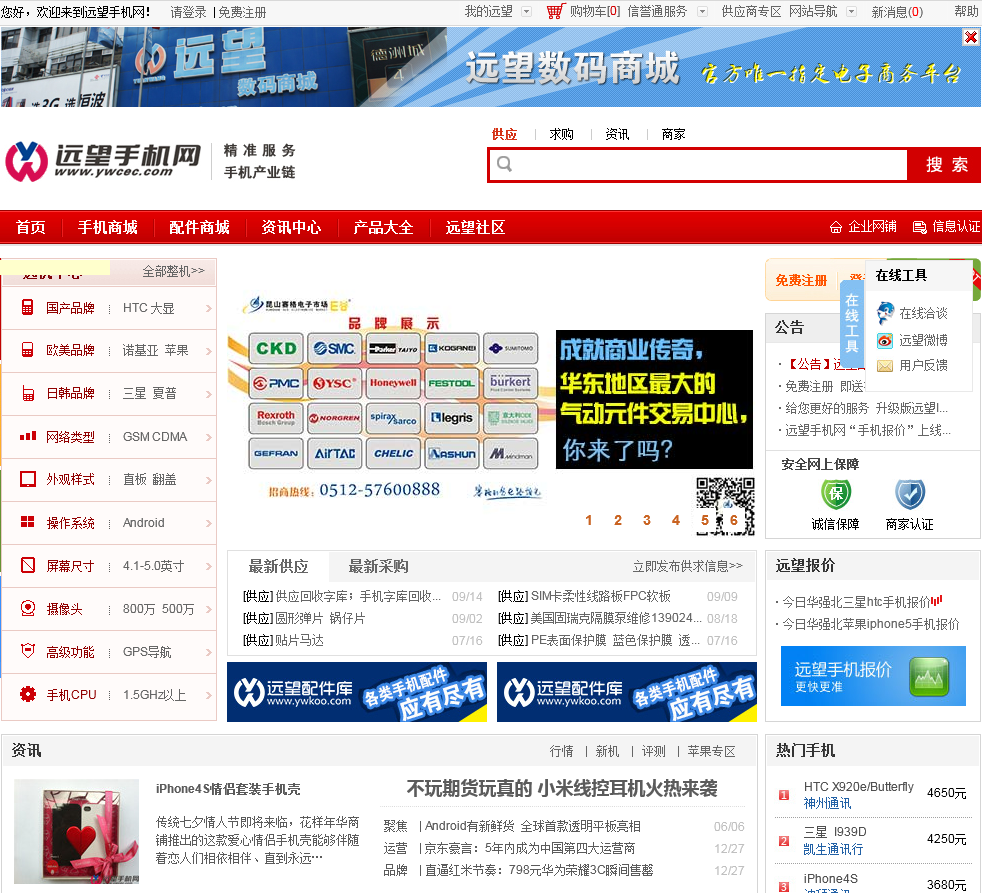This screenshot has height=893, width=982.
Task: Click 立即发布供求信息>> link
Action: coord(687,566)
